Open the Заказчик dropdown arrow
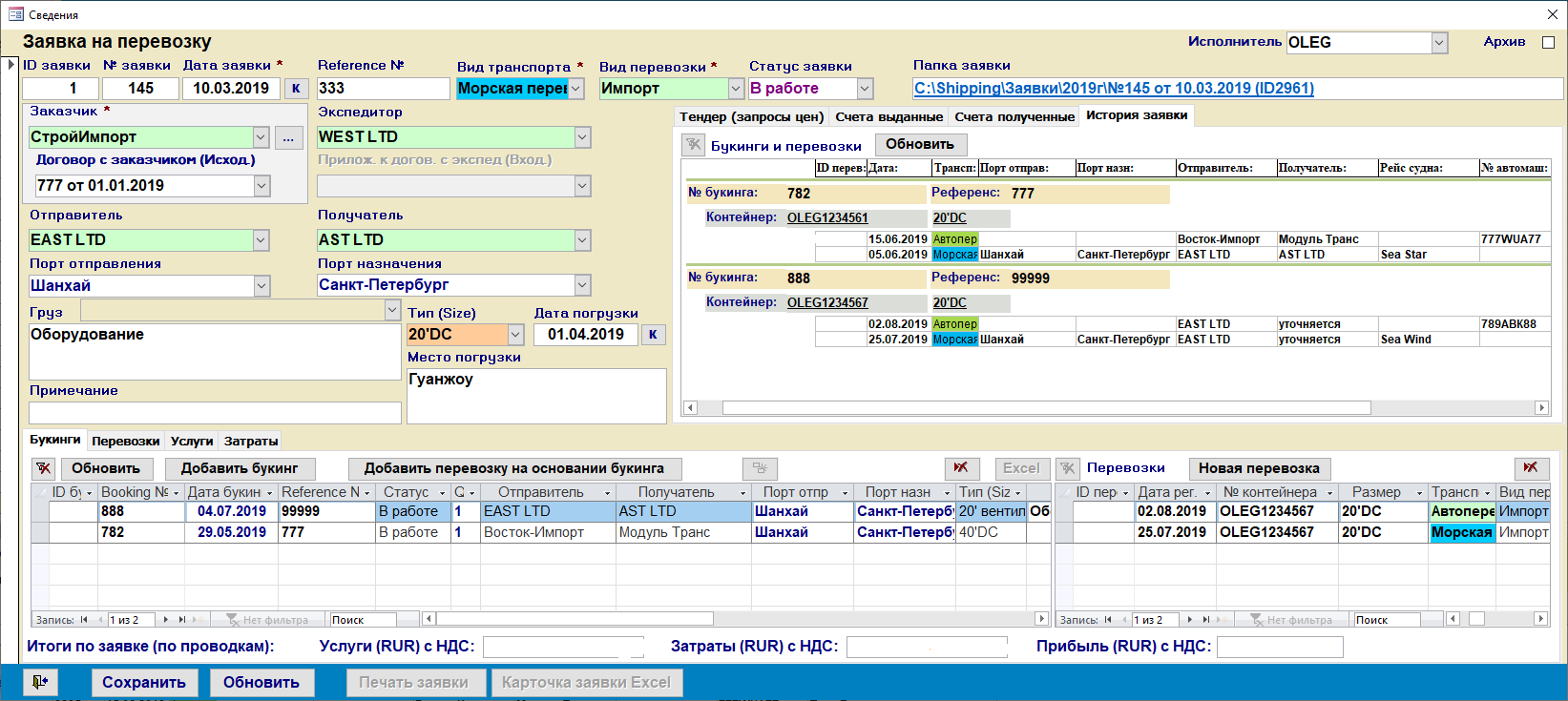1568x701 pixels. pyautogui.click(x=261, y=137)
